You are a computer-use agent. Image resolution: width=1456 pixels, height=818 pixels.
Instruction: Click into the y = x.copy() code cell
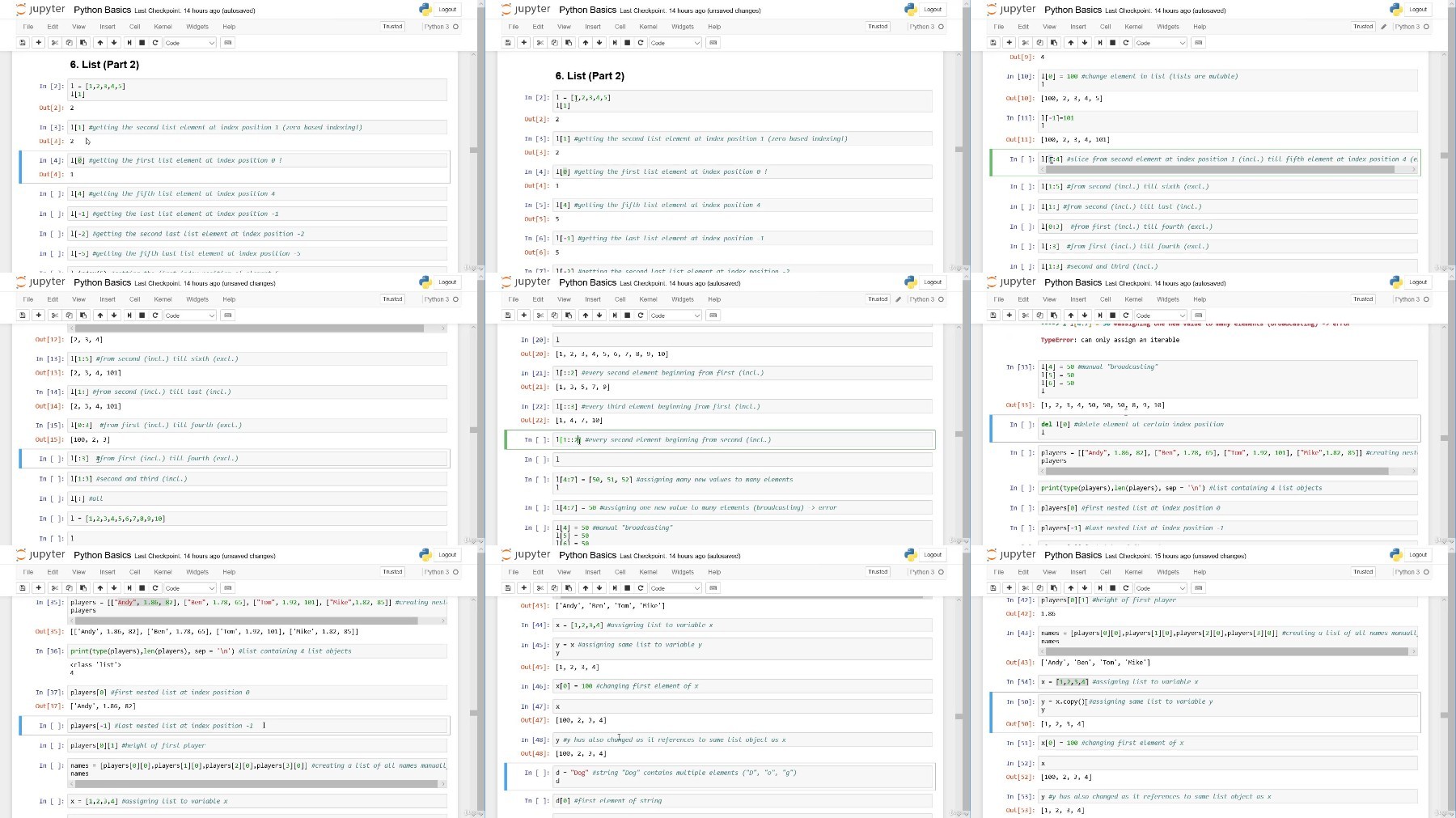click(x=1228, y=706)
